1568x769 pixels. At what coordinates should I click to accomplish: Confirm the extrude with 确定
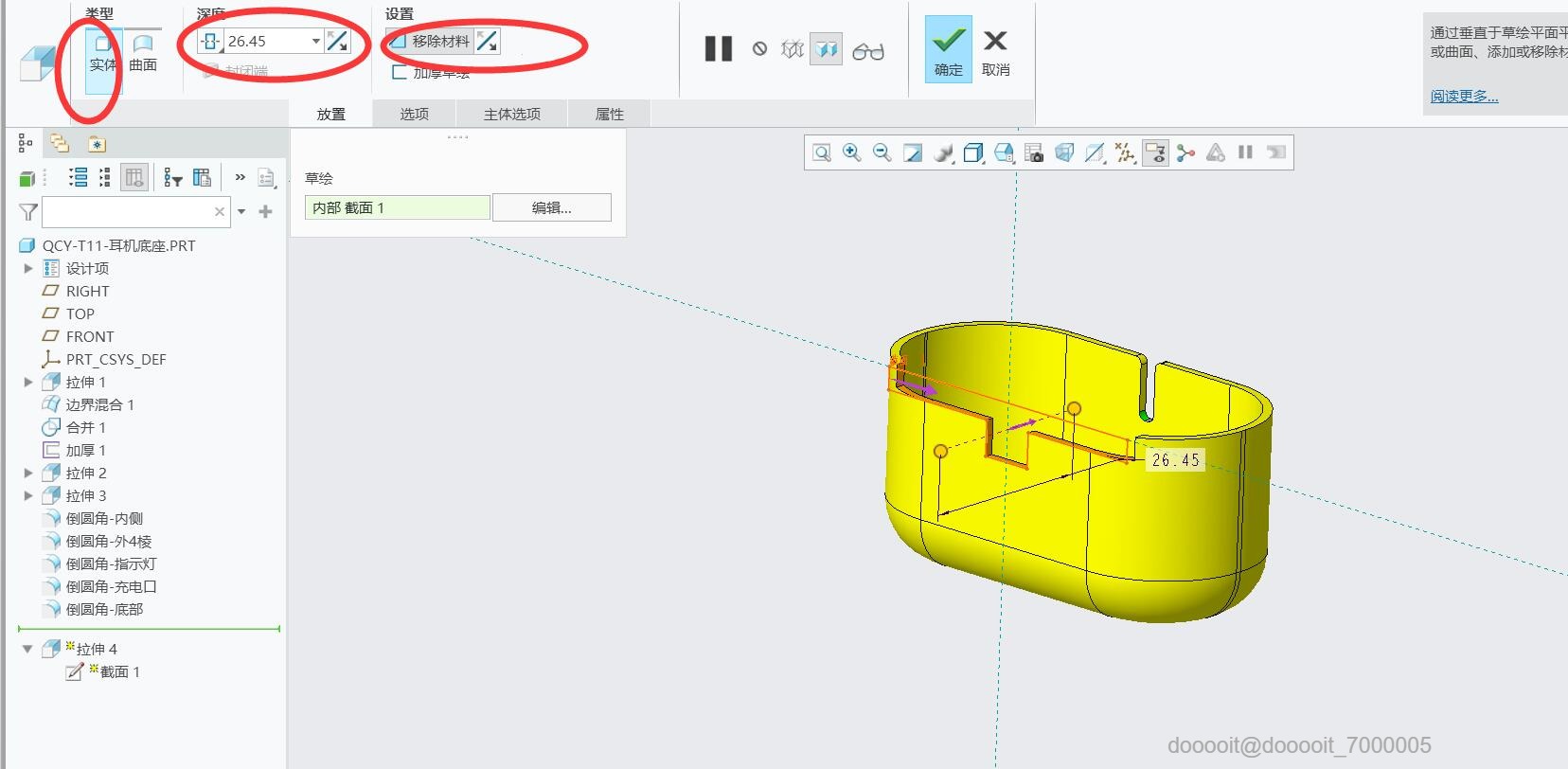[949, 51]
